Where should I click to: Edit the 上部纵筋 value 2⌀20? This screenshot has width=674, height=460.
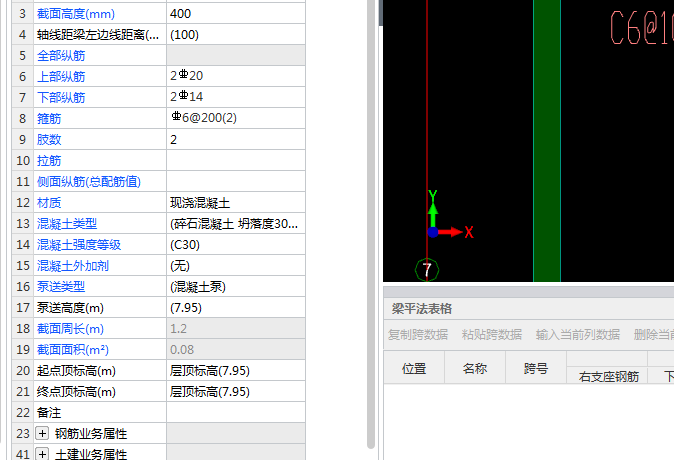point(236,76)
